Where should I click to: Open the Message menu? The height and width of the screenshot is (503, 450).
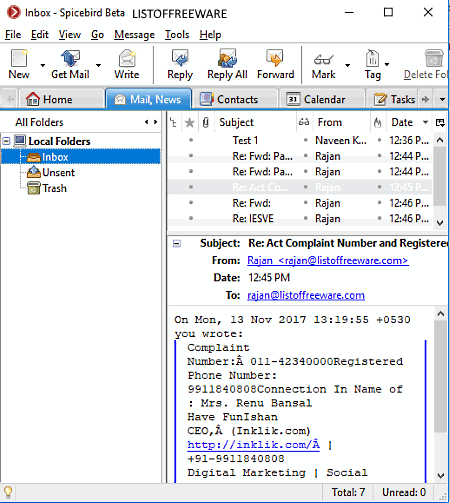134,35
